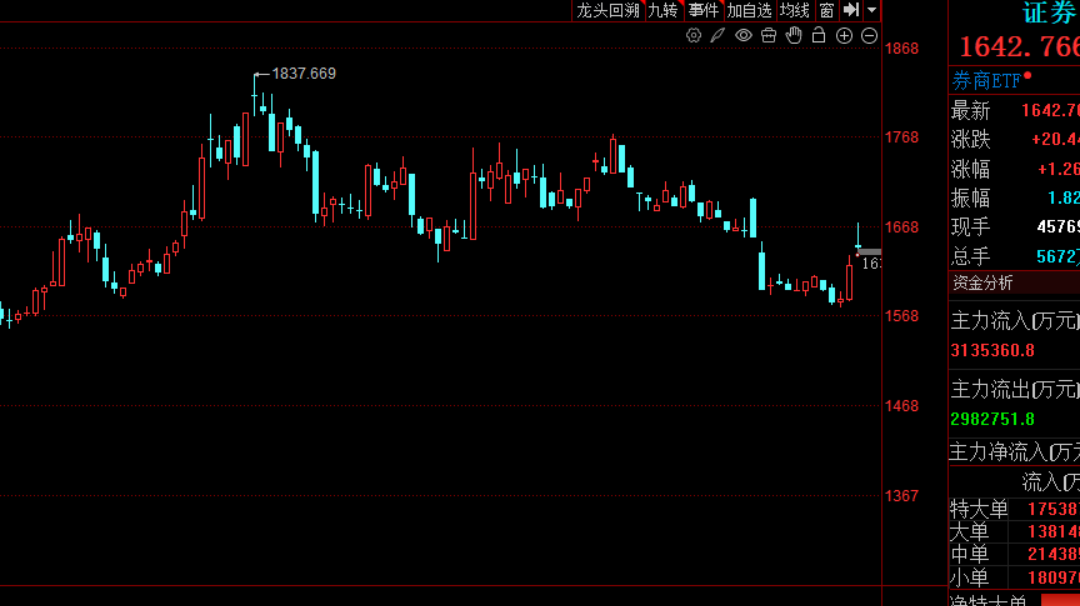Zoom in with the plus icon
1080x606 pixels.
coord(844,36)
